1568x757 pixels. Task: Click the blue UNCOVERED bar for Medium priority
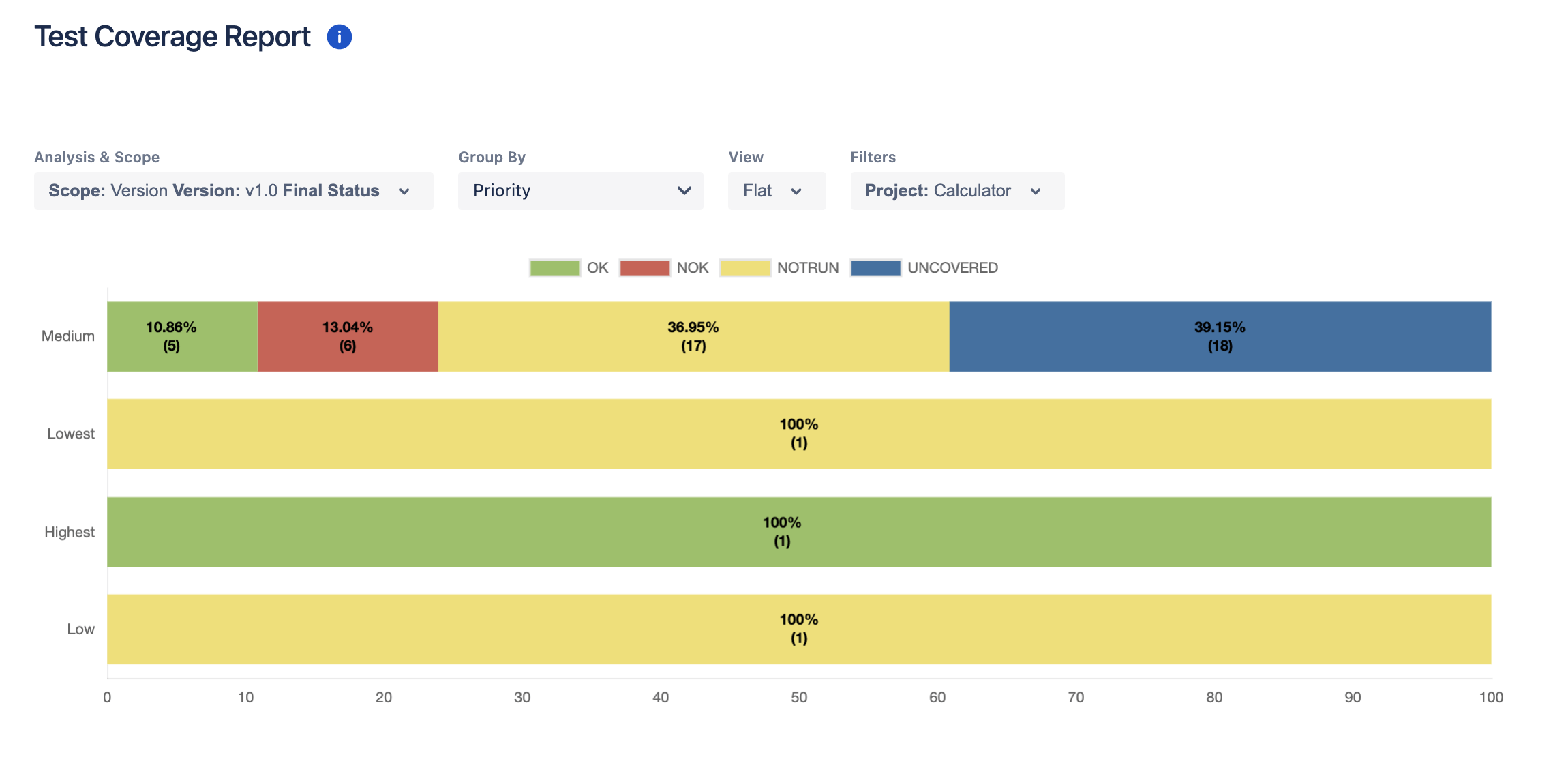click(x=1220, y=336)
